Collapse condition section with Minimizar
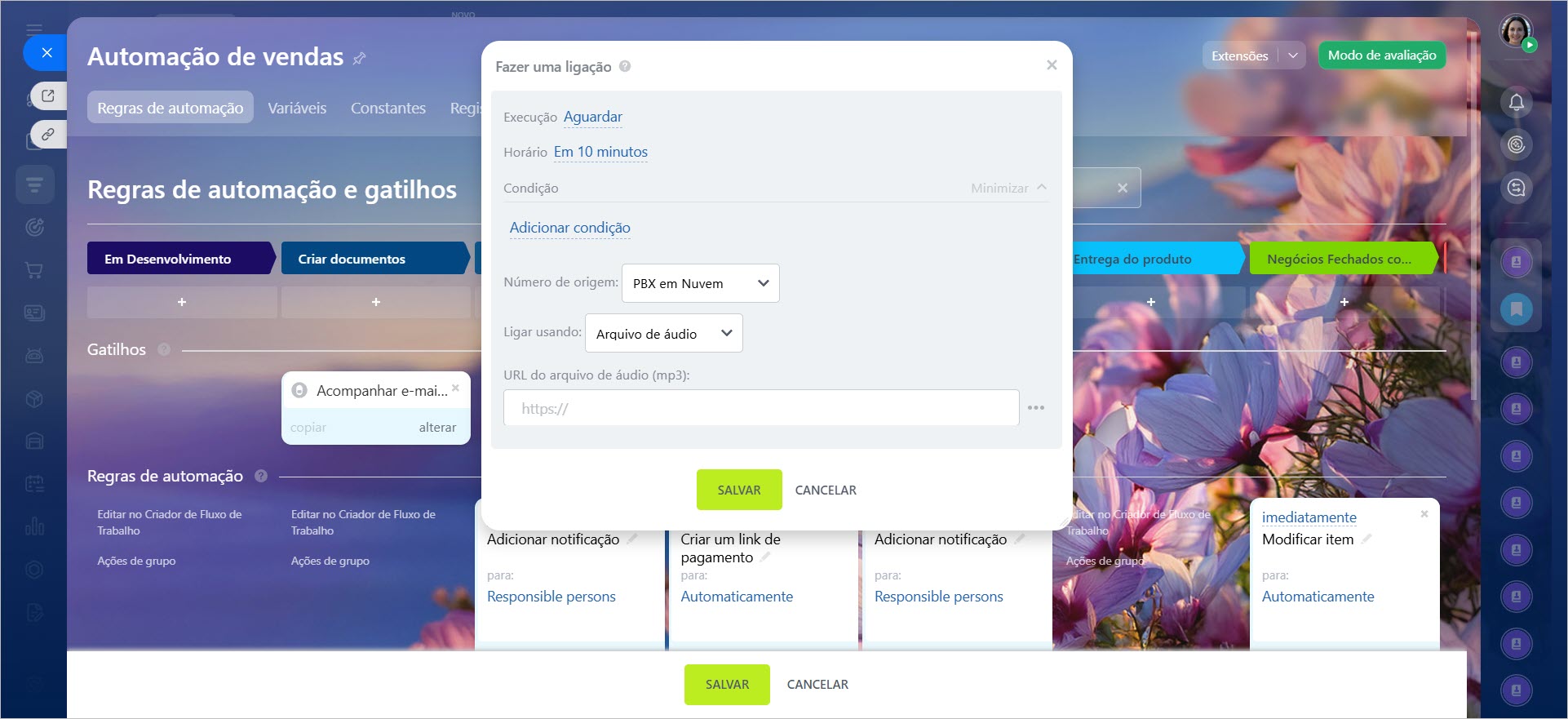 [x=1008, y=188]
